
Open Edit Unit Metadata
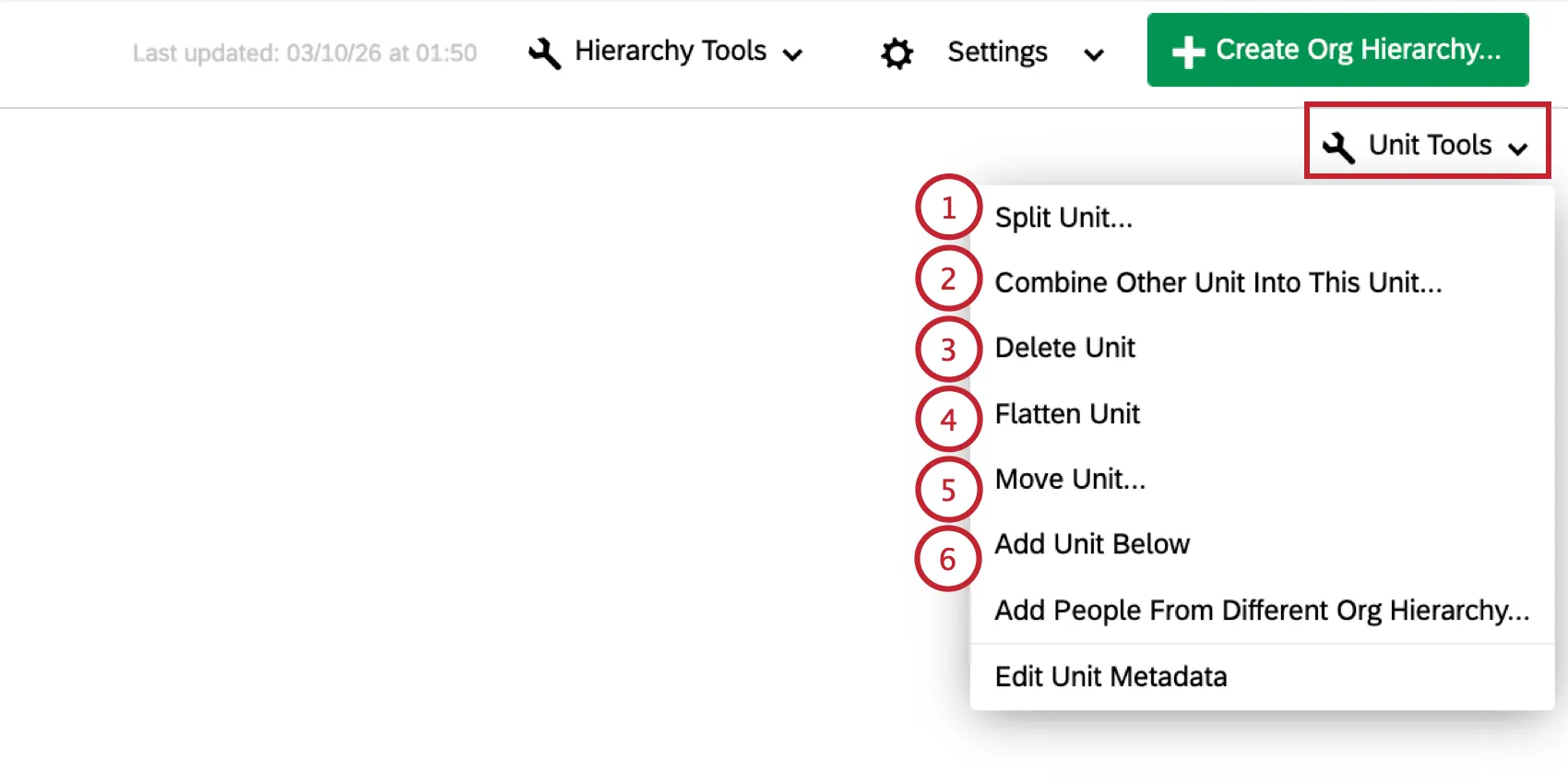click(1262, 677)
